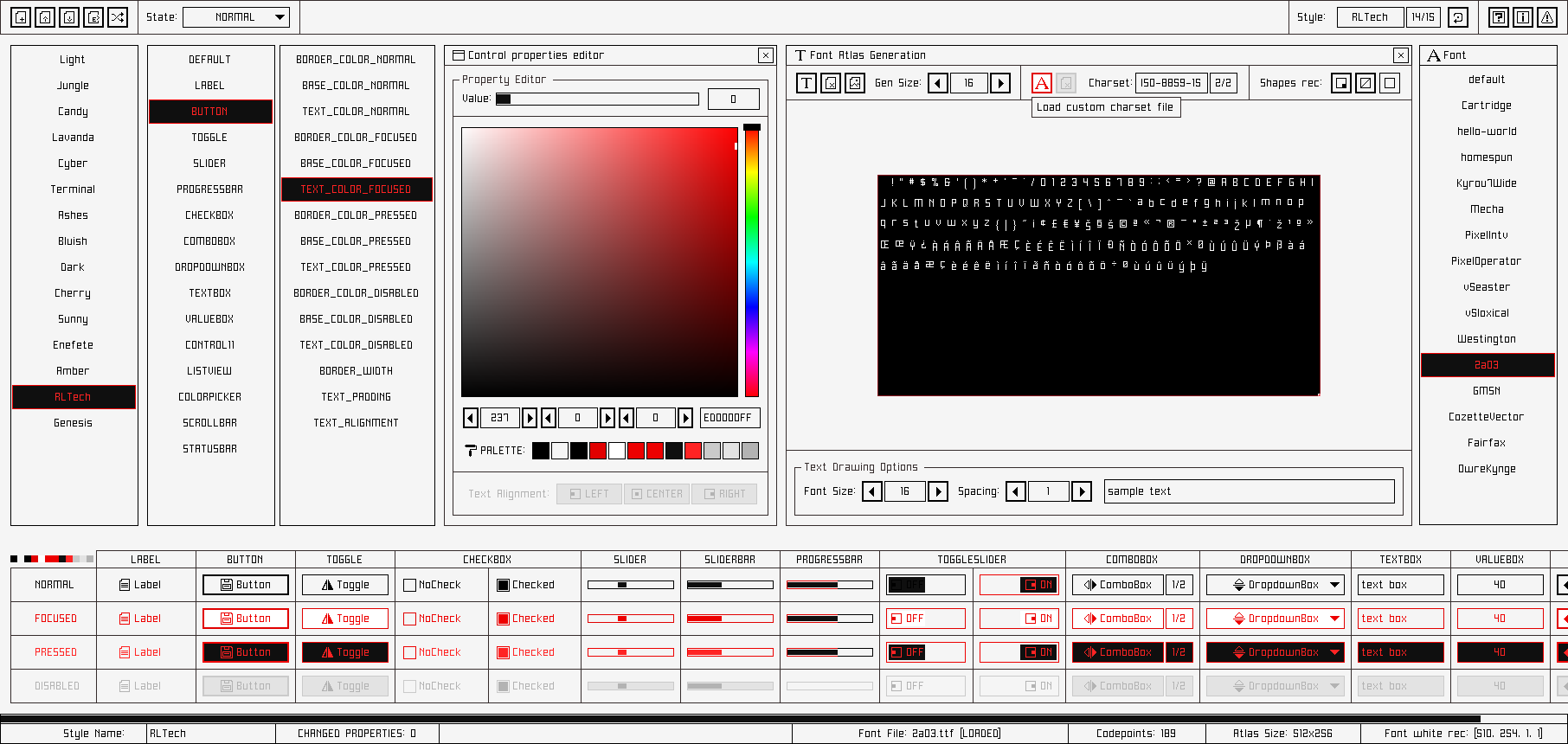Viewport: 1568px width, 744px height.
Task: Select SLIDER in the controls list
Action: click(x=210, y=164)
